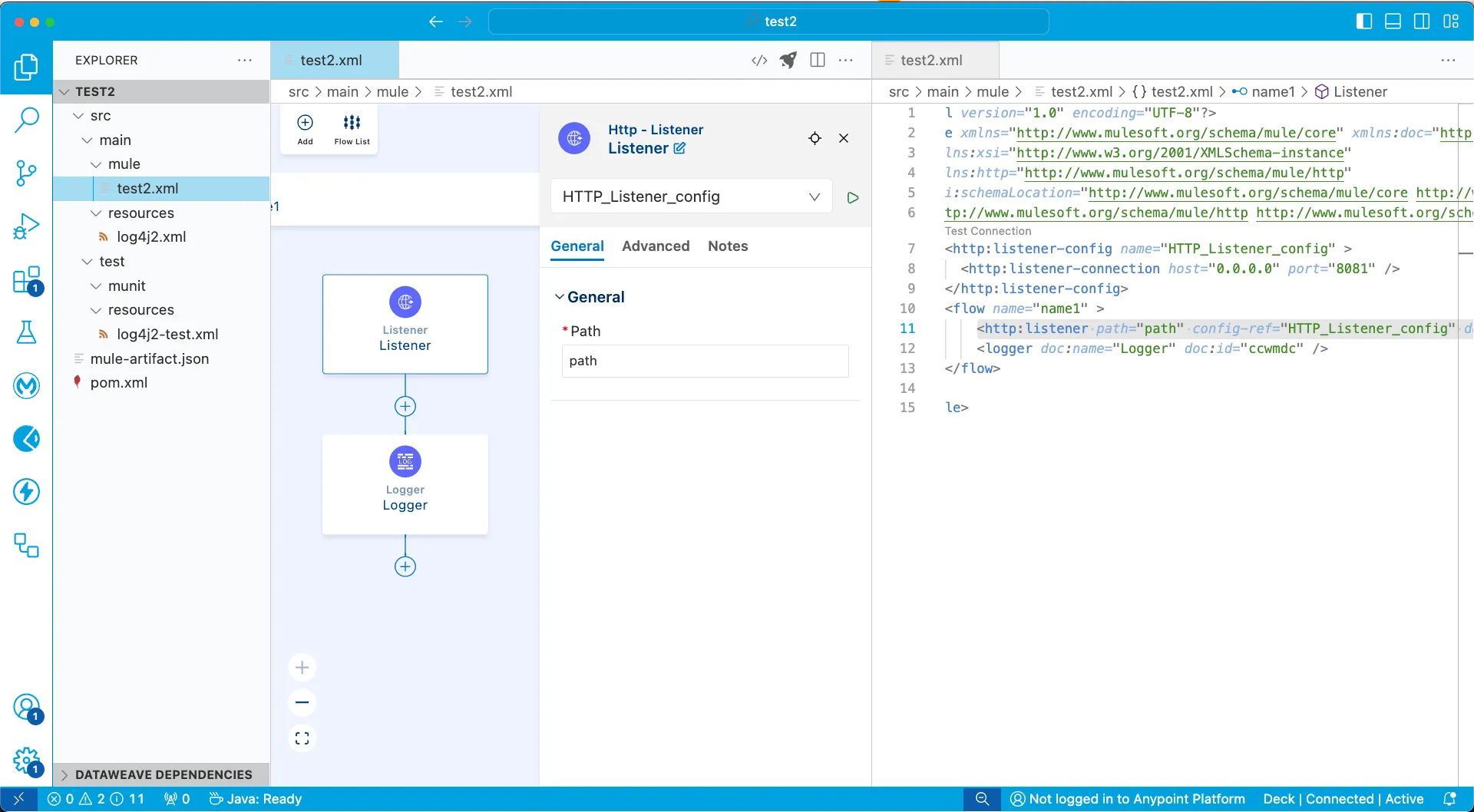Select the Listener node on canvas
Image resolution: width=1474 pixels, height=812 pixels.
[x=405, y=324]
